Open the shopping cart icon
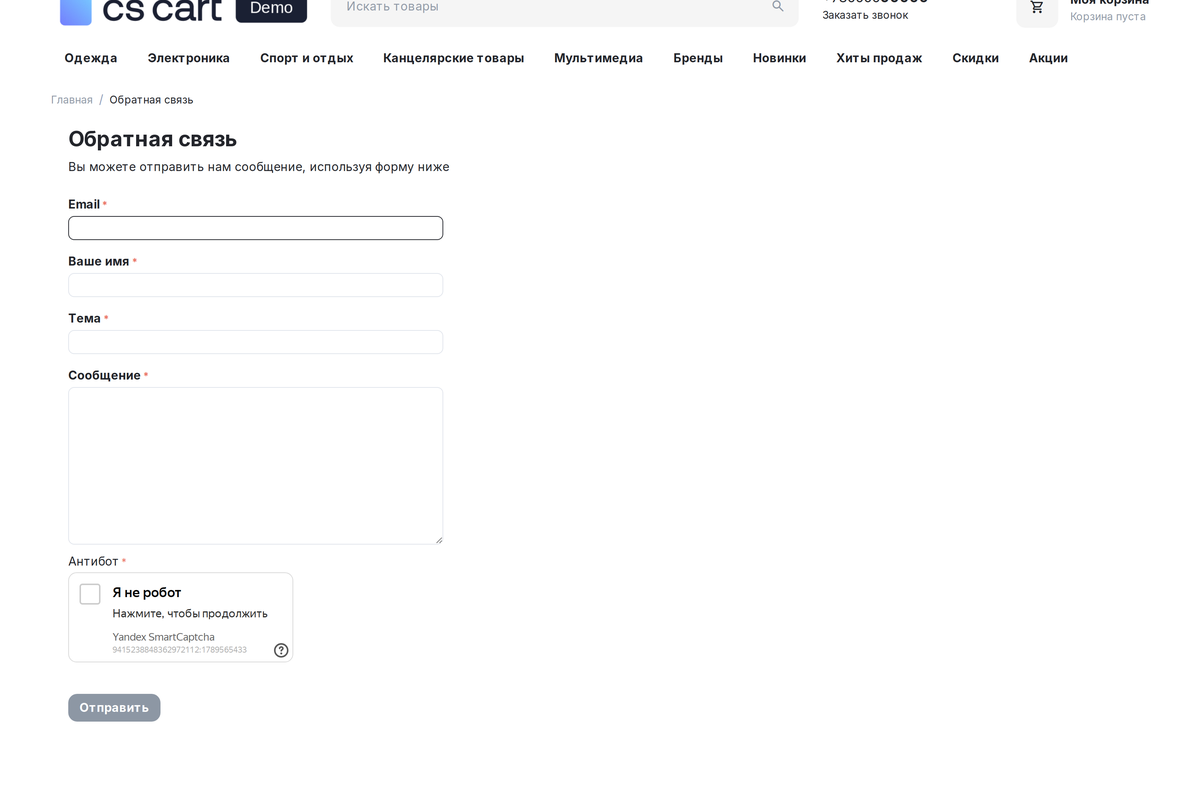The width and height of the screenshot is (1200, 800). click(1037, 7)
